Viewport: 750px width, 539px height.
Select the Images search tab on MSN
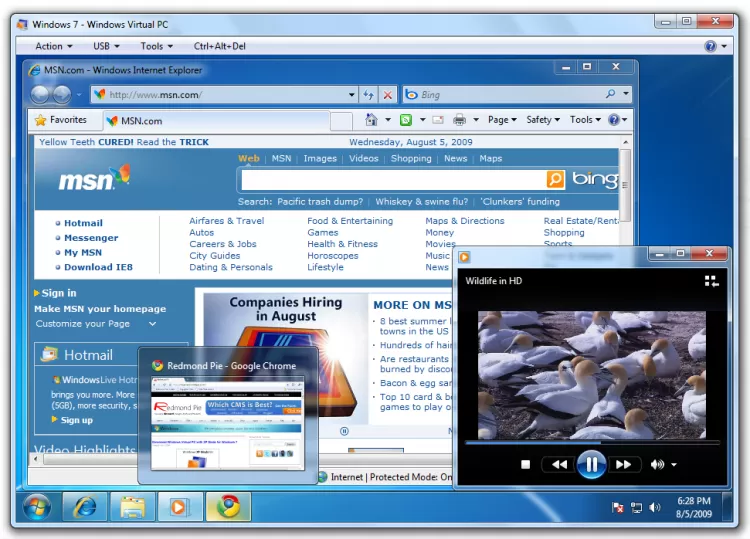[320, 158]
